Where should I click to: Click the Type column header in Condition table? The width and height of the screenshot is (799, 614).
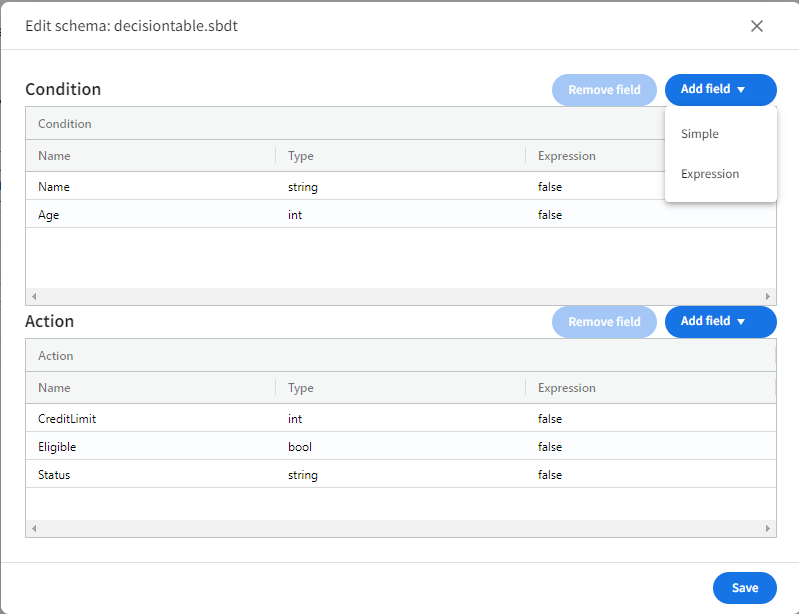pyautogui.click(x=301, y=156)
